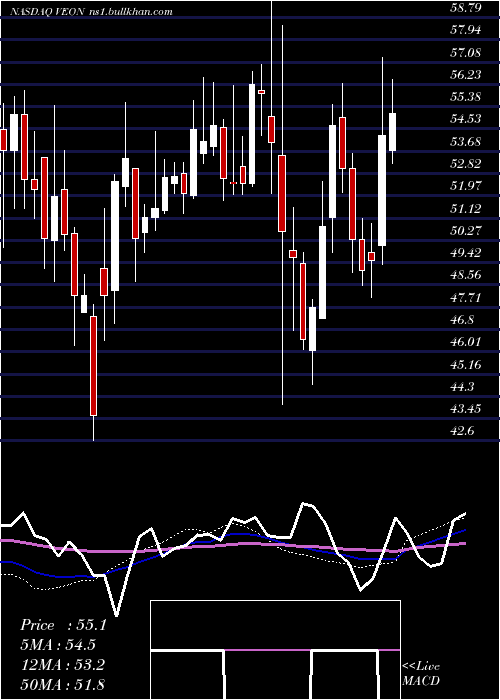Click the 53.68 price axis label
The image size is (500, 700).
(466, 142)
